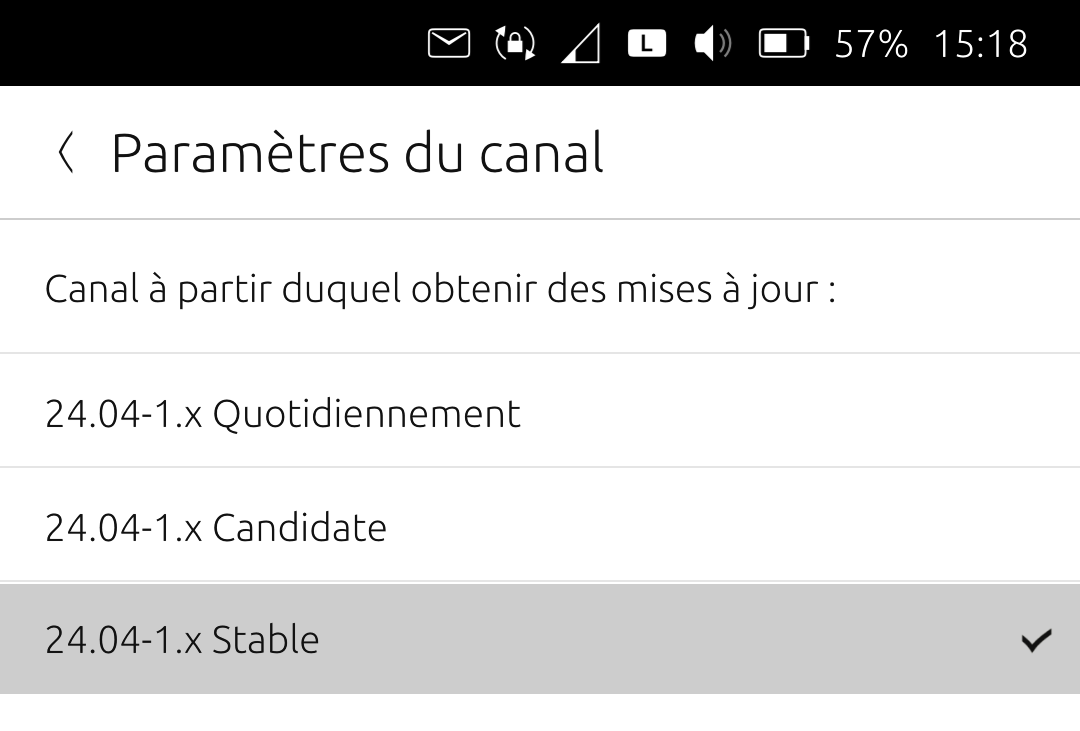Click the 'L' keyboard layout indicator

coord(646,44)
